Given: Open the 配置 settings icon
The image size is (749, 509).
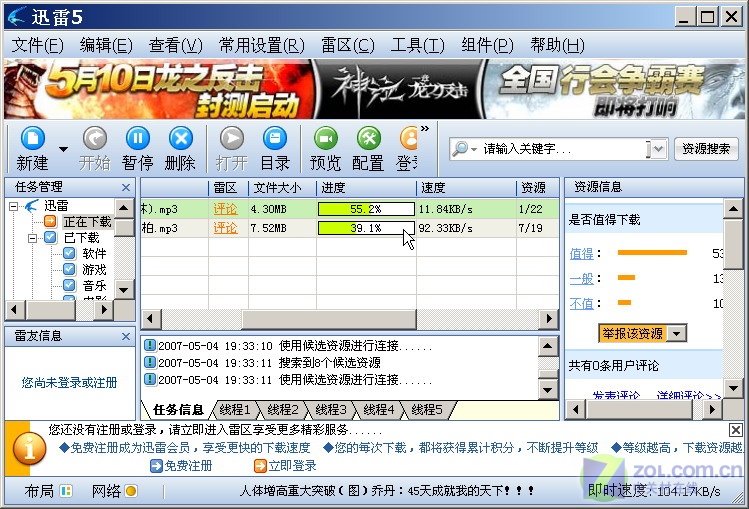Looking at the screenshot, I should [x=369, y=138].
